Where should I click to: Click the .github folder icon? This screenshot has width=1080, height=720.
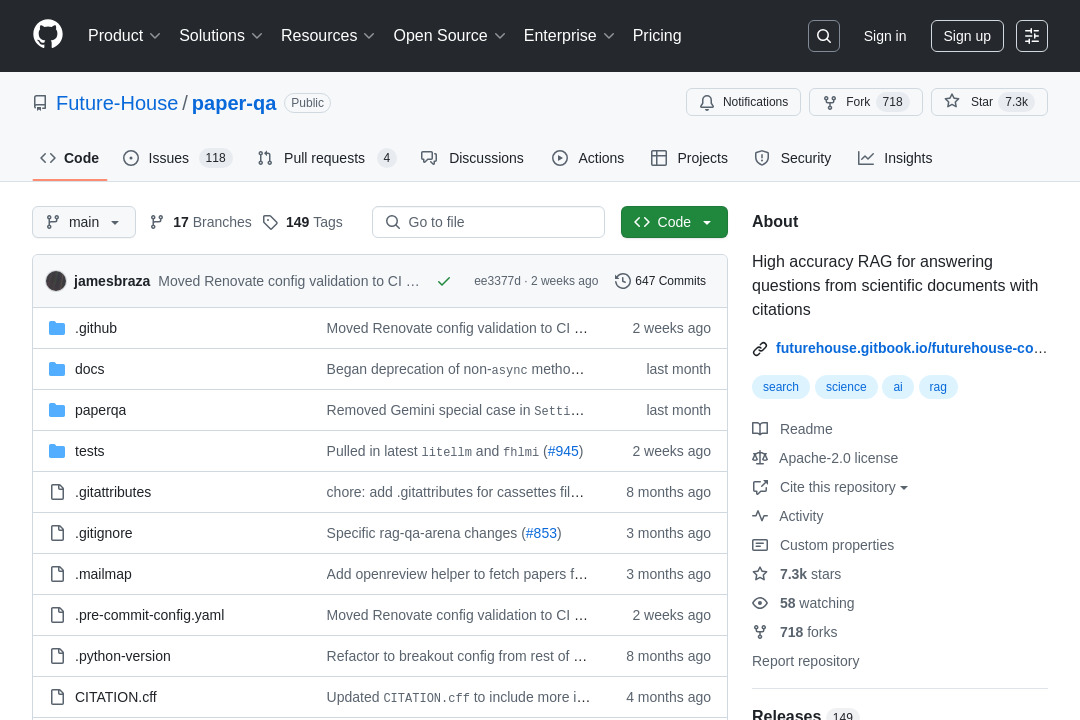57,328
